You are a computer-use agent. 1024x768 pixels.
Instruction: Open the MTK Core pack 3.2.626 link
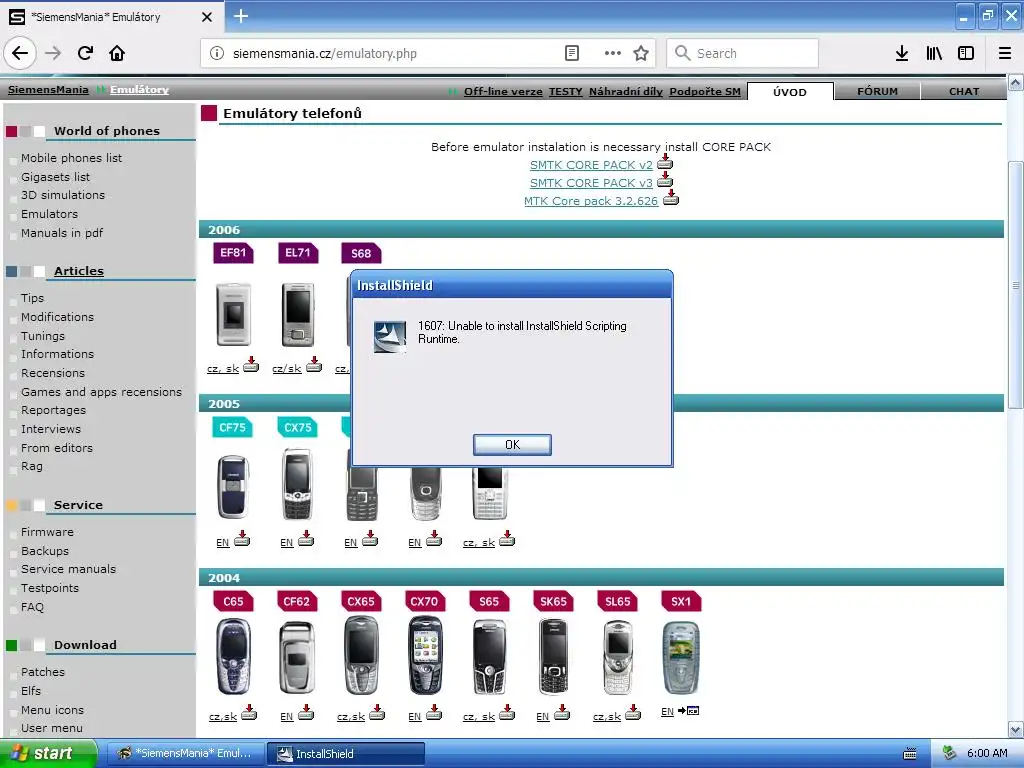pyautogui.click(x=591, y=201)
